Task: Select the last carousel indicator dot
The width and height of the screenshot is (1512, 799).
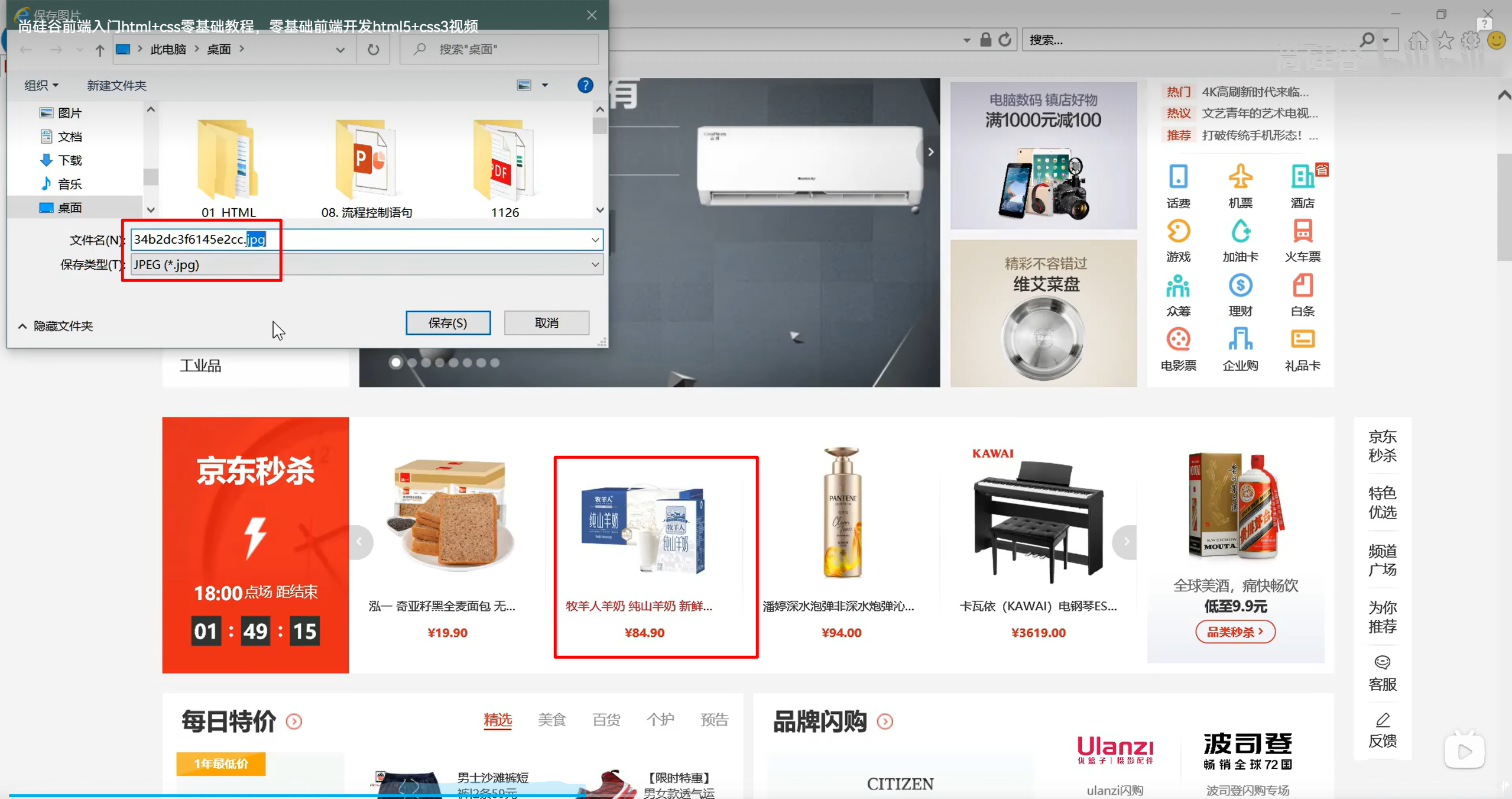Action: 495,363
